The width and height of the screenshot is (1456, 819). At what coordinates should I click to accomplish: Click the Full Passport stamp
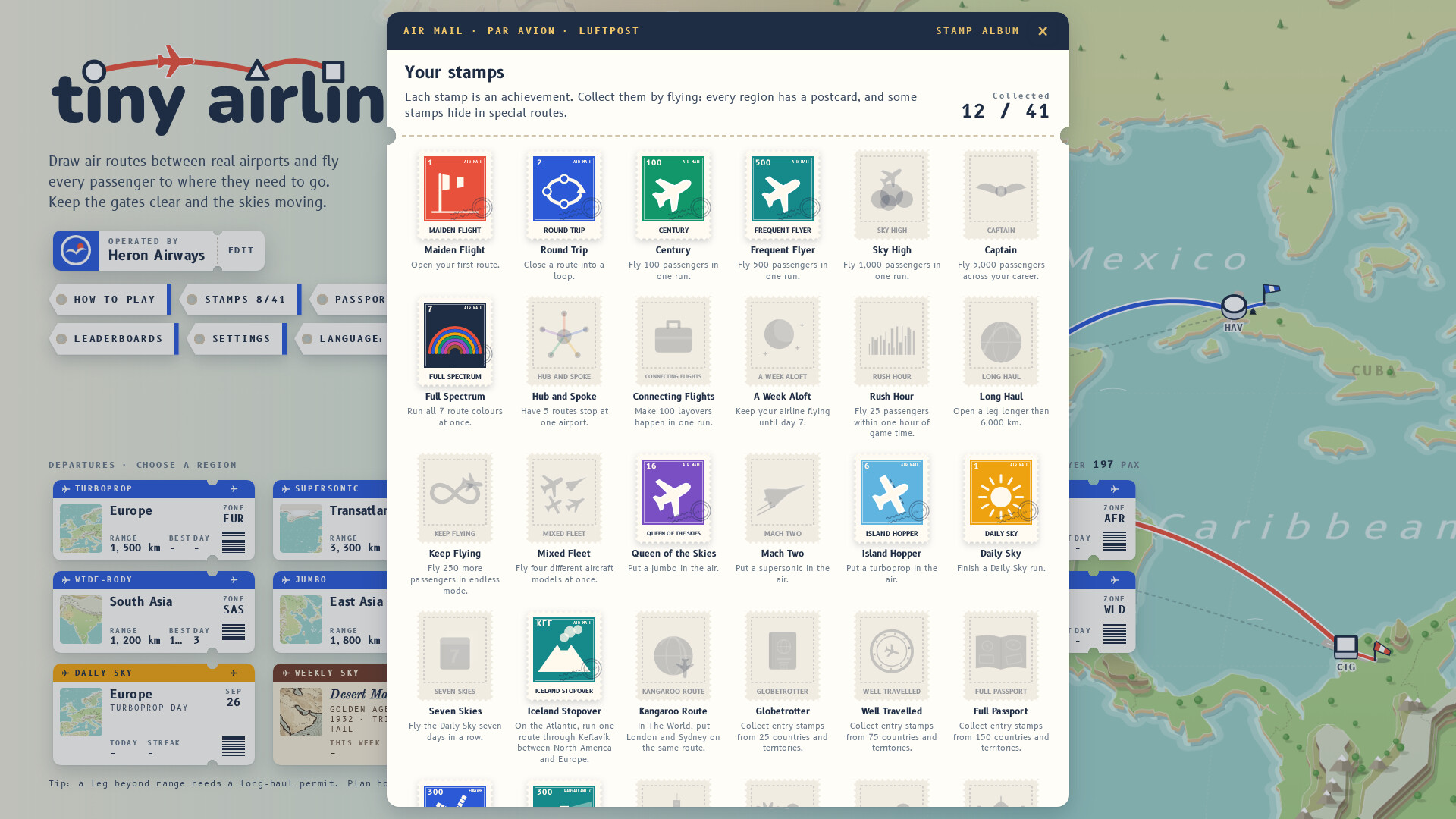click(x=1001, y=656)
